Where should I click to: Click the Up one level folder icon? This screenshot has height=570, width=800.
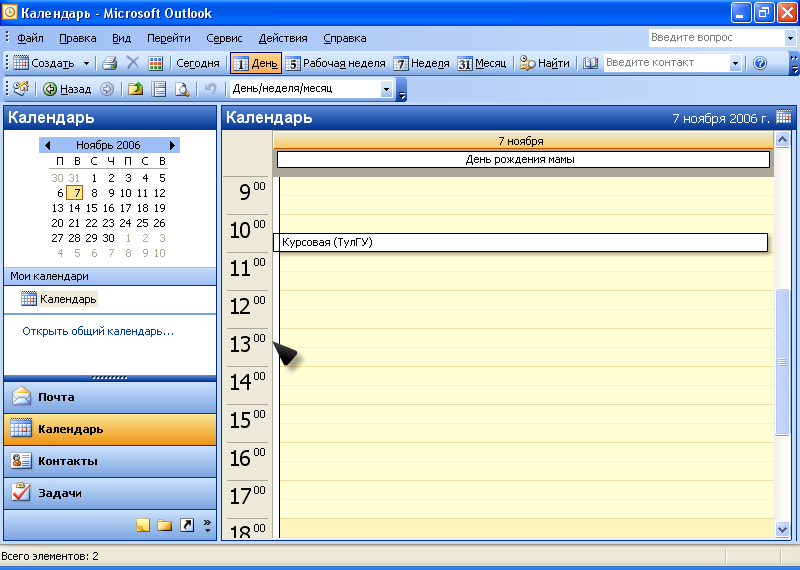[135, 89]
